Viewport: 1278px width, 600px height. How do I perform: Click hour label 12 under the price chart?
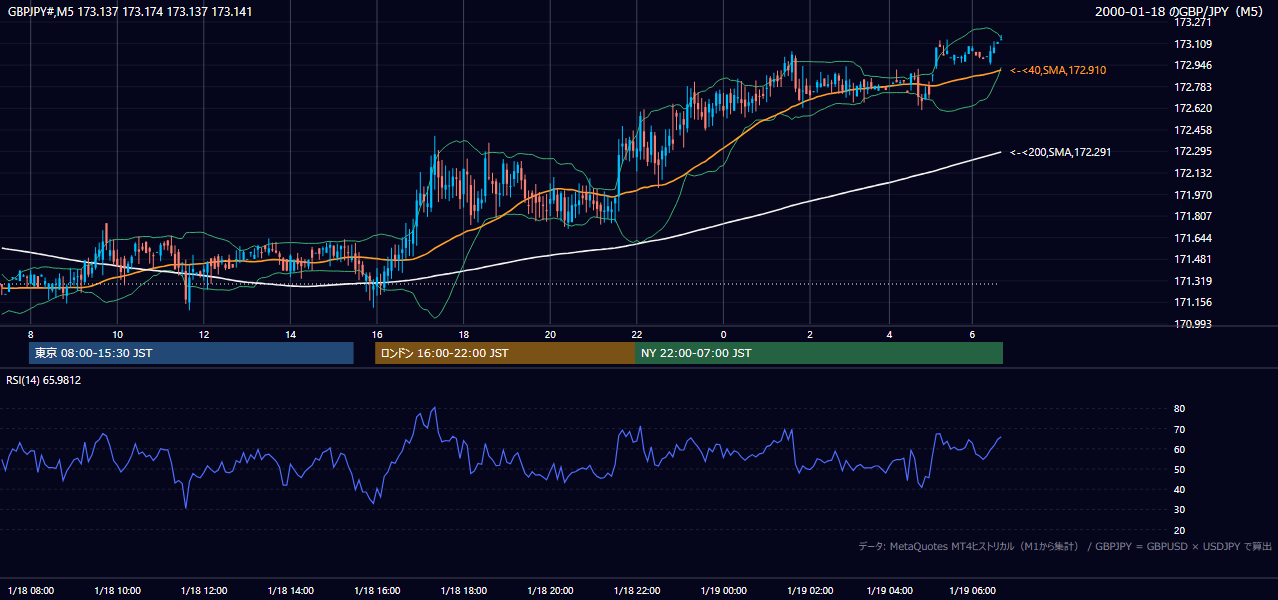pos(203,334)
